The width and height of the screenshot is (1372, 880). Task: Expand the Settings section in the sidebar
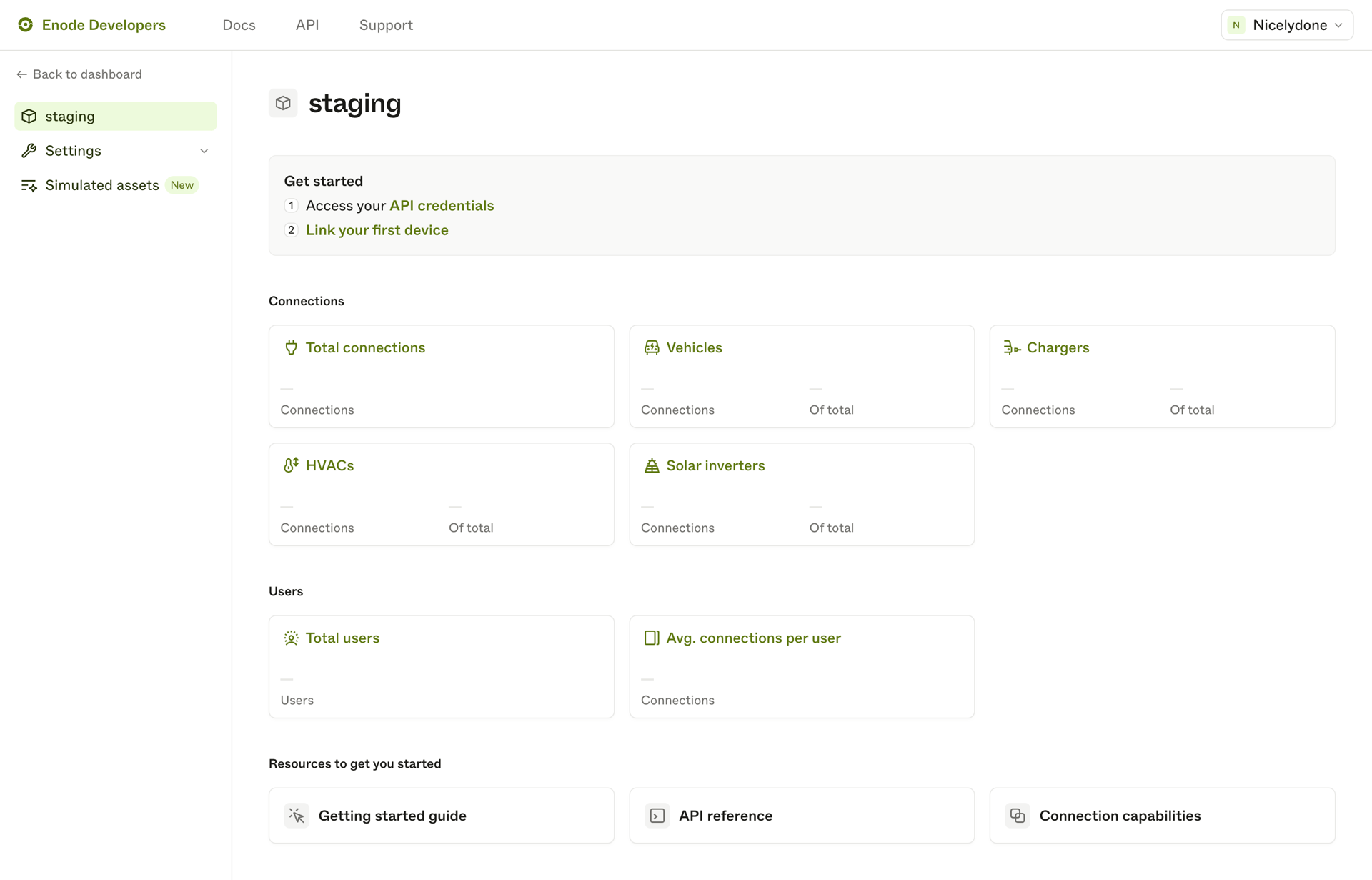73,150
